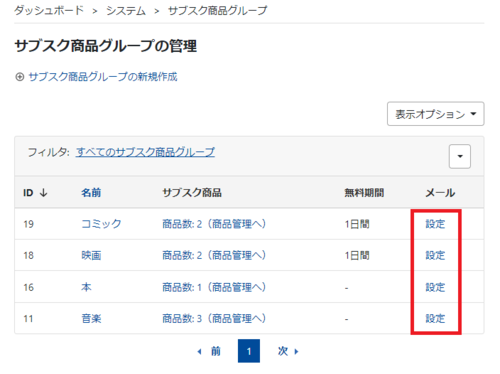
Task: Select ID cell 11
Action: [x=28, y=319]
